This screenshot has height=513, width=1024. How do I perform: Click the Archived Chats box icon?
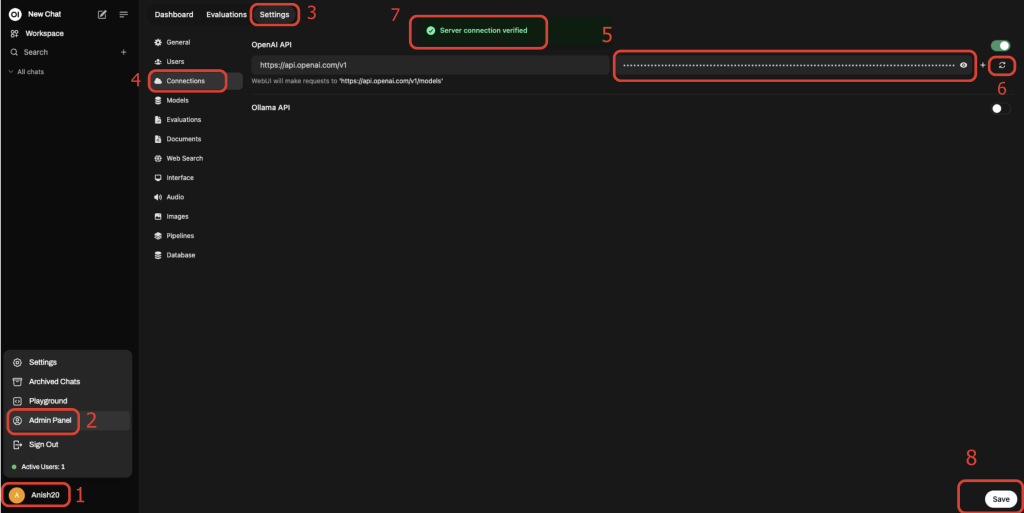pos(18,382)
